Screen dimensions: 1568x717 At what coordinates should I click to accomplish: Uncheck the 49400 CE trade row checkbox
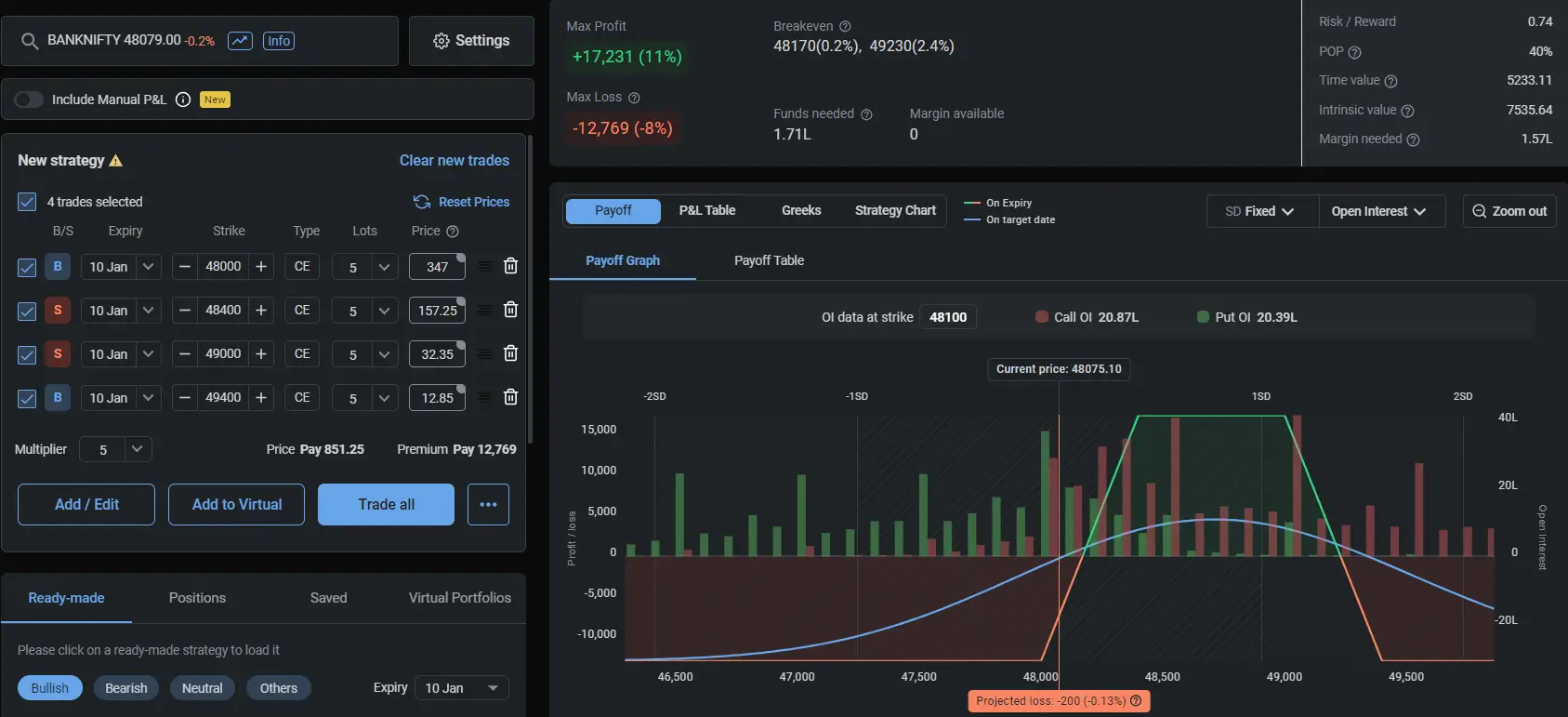[27, 398]
